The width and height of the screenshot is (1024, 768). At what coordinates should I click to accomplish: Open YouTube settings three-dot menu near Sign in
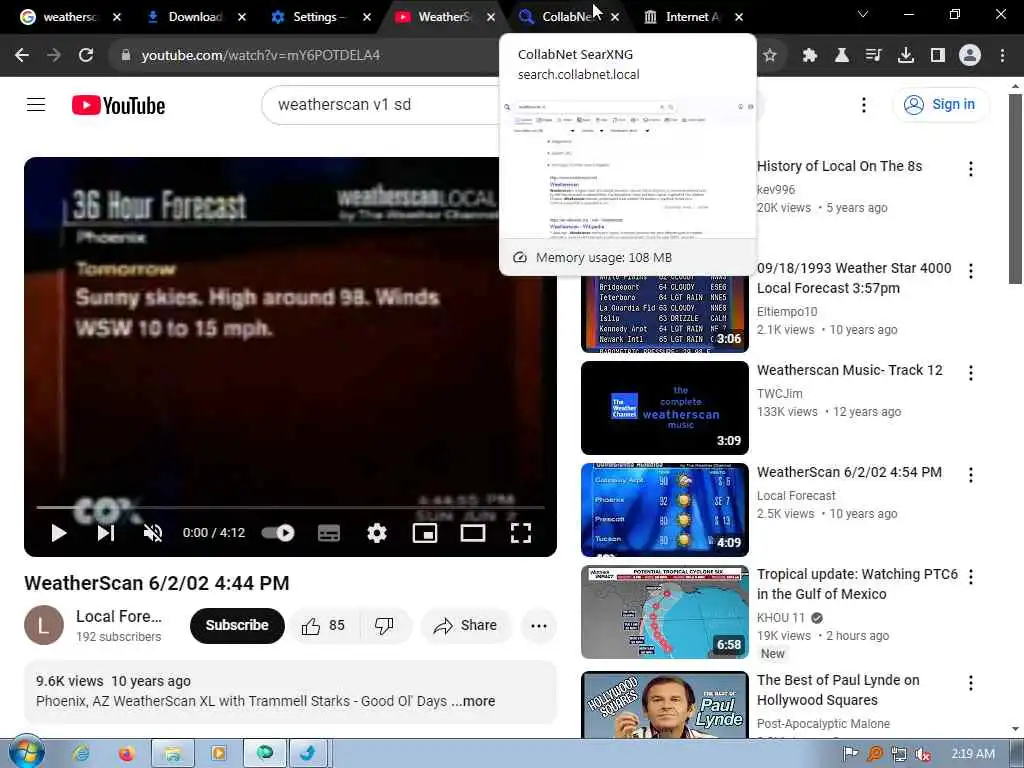863,104
